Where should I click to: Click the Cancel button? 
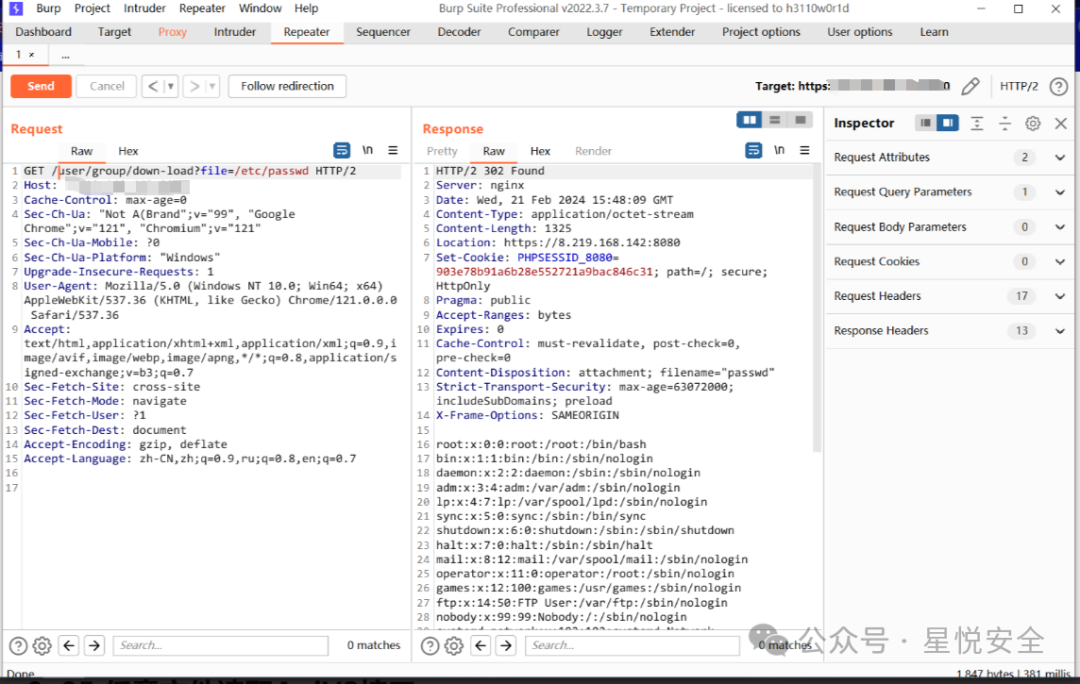pyautogui.click(x=107, y=86)
